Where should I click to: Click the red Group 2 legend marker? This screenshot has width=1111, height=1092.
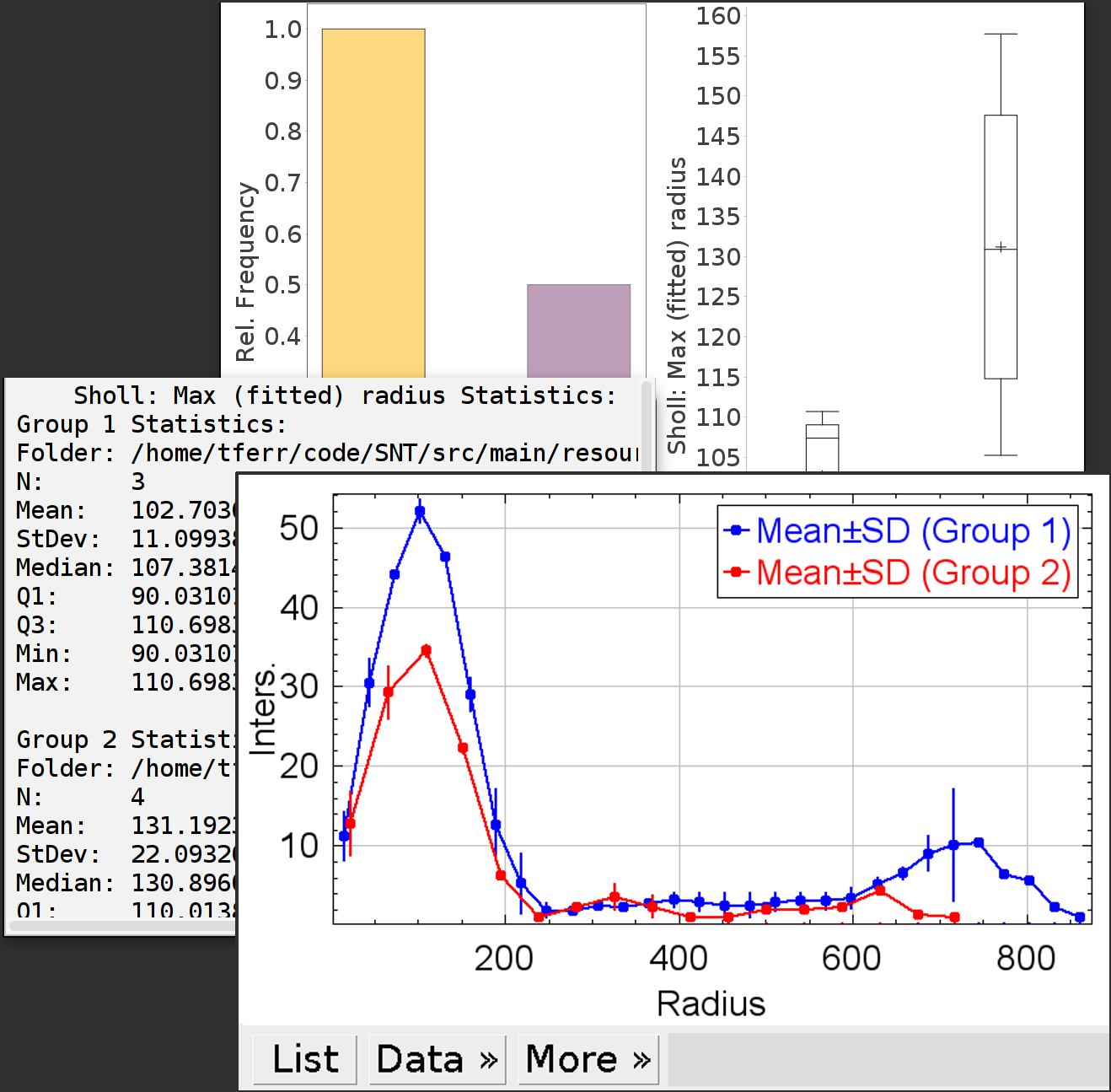737,573
